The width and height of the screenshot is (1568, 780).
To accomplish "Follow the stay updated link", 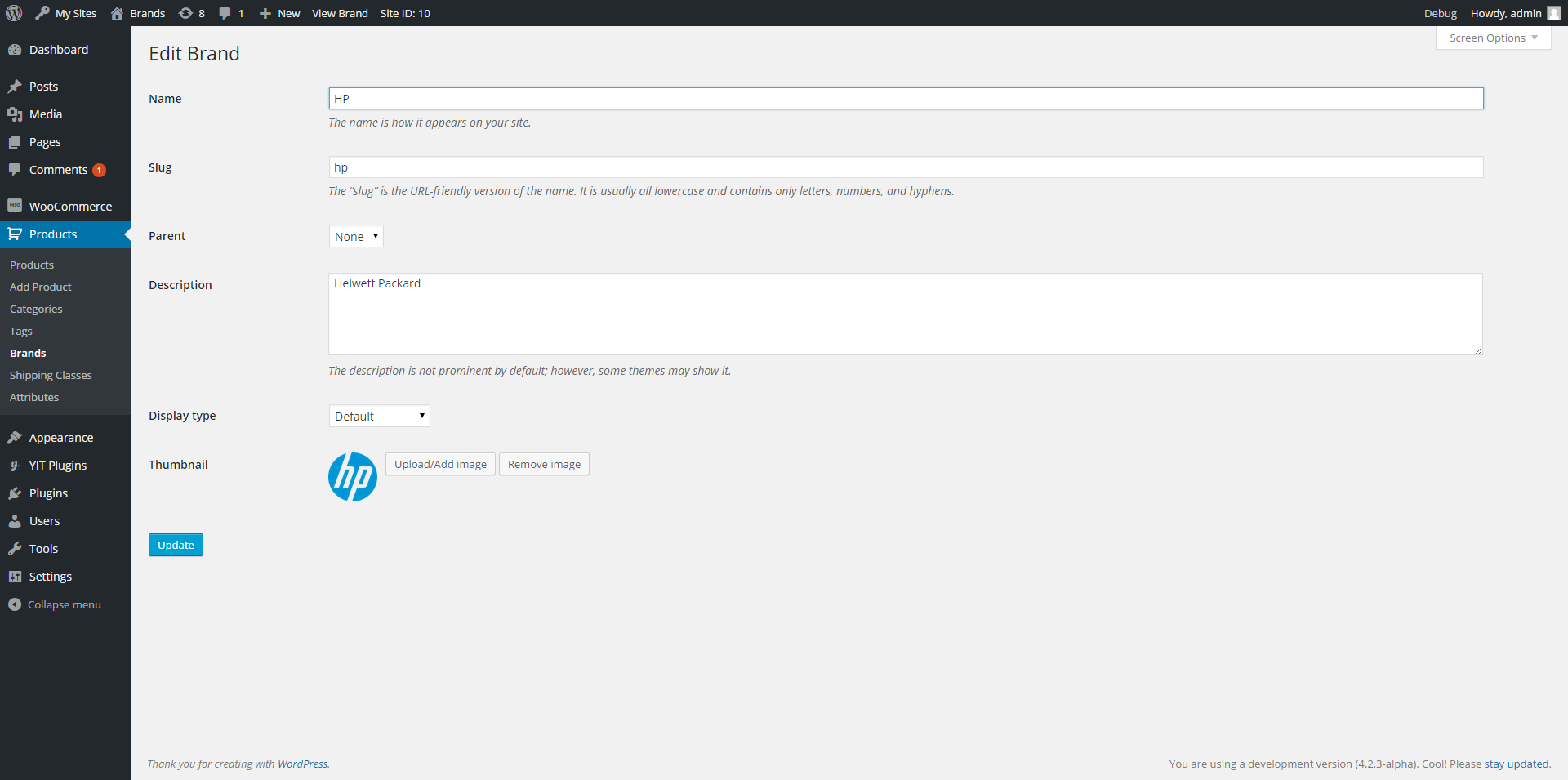I will 1517,764.
